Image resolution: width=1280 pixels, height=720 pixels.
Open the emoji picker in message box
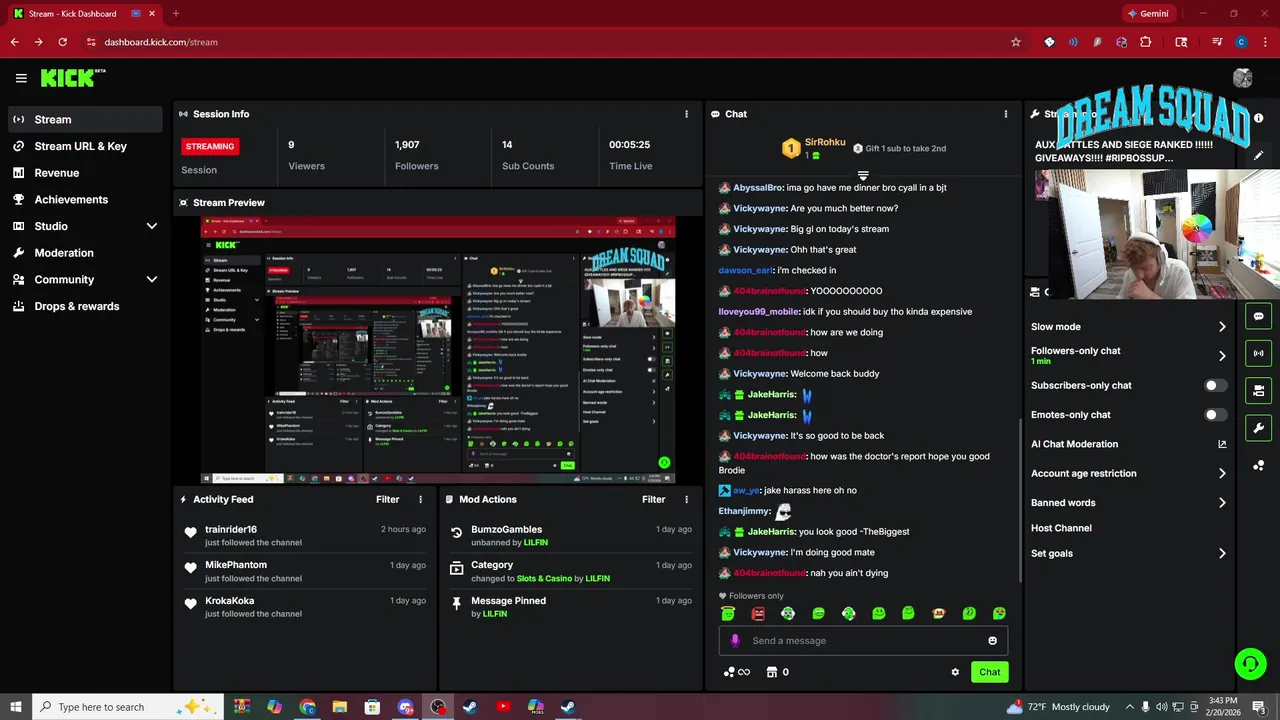click(x=993, y=641)
